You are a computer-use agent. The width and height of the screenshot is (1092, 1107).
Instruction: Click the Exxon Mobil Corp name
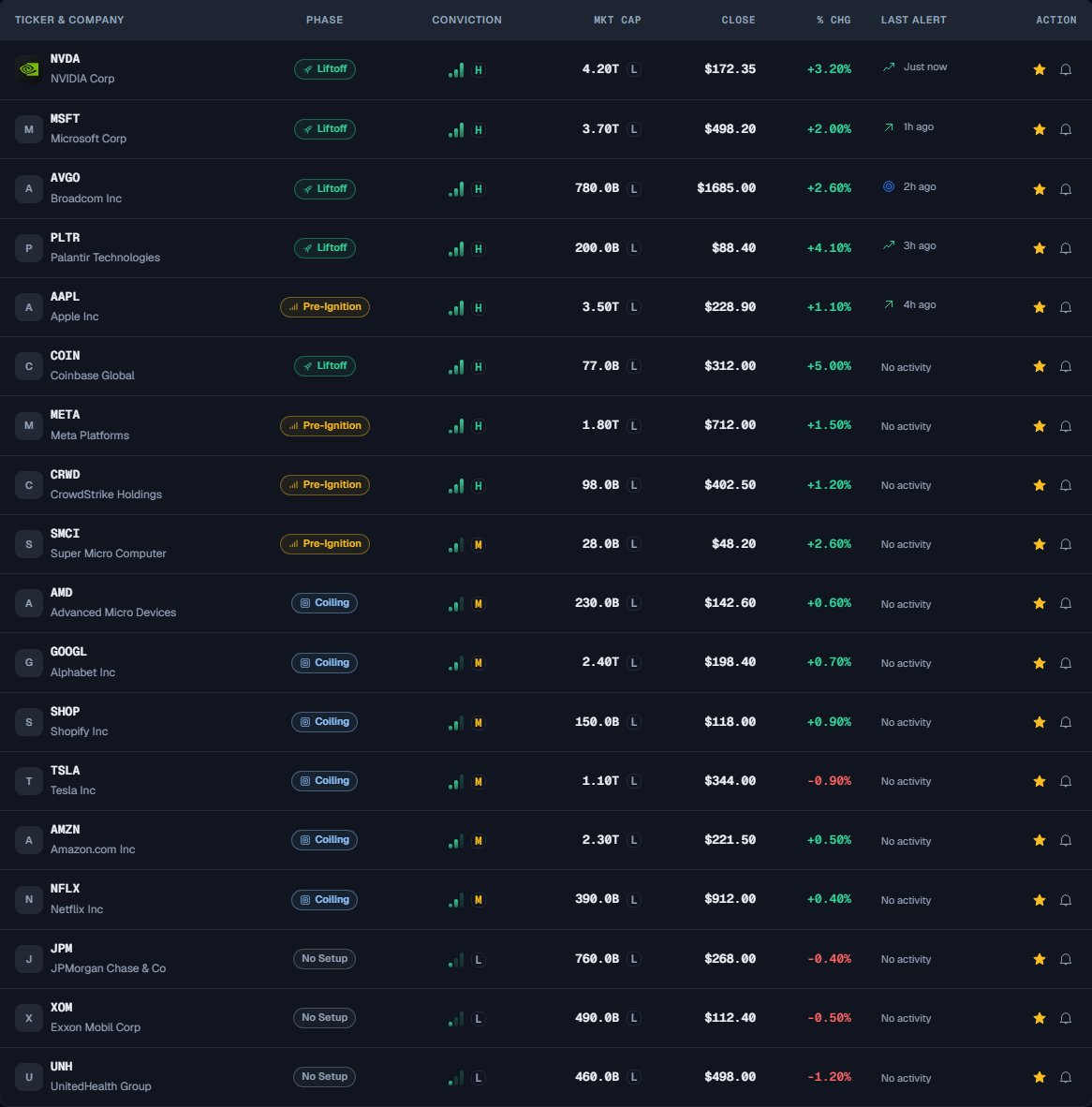coord(96,1027)
